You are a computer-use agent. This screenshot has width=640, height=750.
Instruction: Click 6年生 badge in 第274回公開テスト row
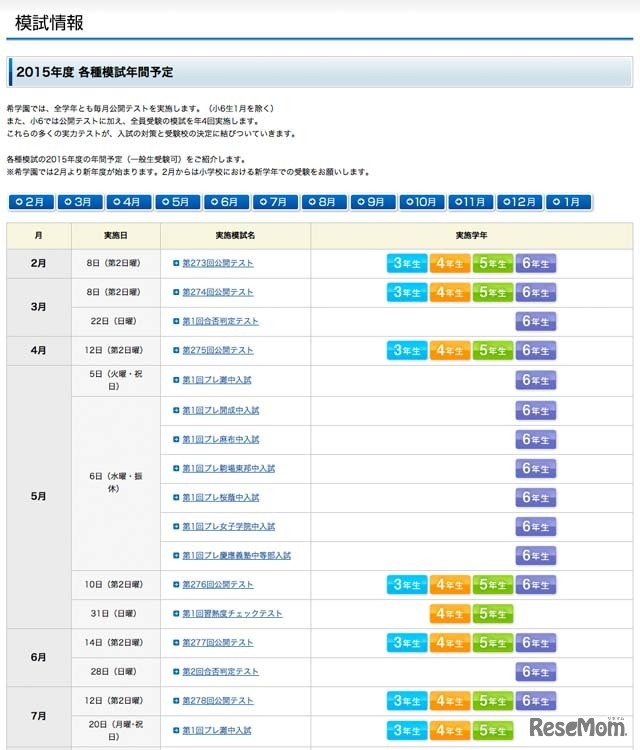(x=536, y=292)
